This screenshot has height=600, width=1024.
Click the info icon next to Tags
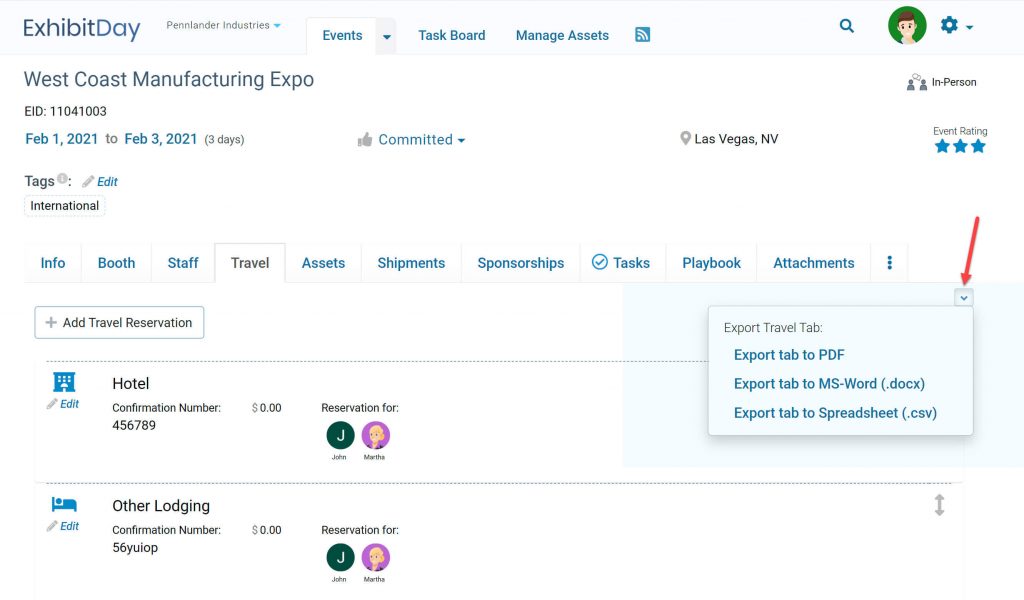pyautogui.click(x=63, y=176)
